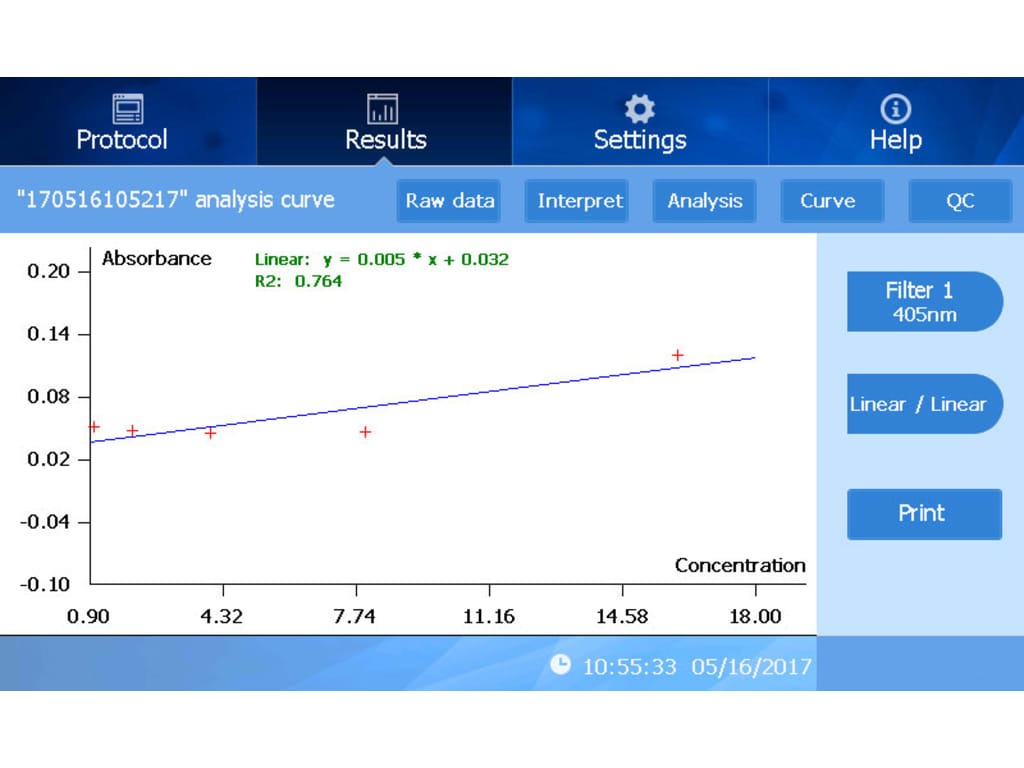This screenshot has height=768, width=1024.
Task: Click the leftmost red data point marker
Action: point(94,427)
